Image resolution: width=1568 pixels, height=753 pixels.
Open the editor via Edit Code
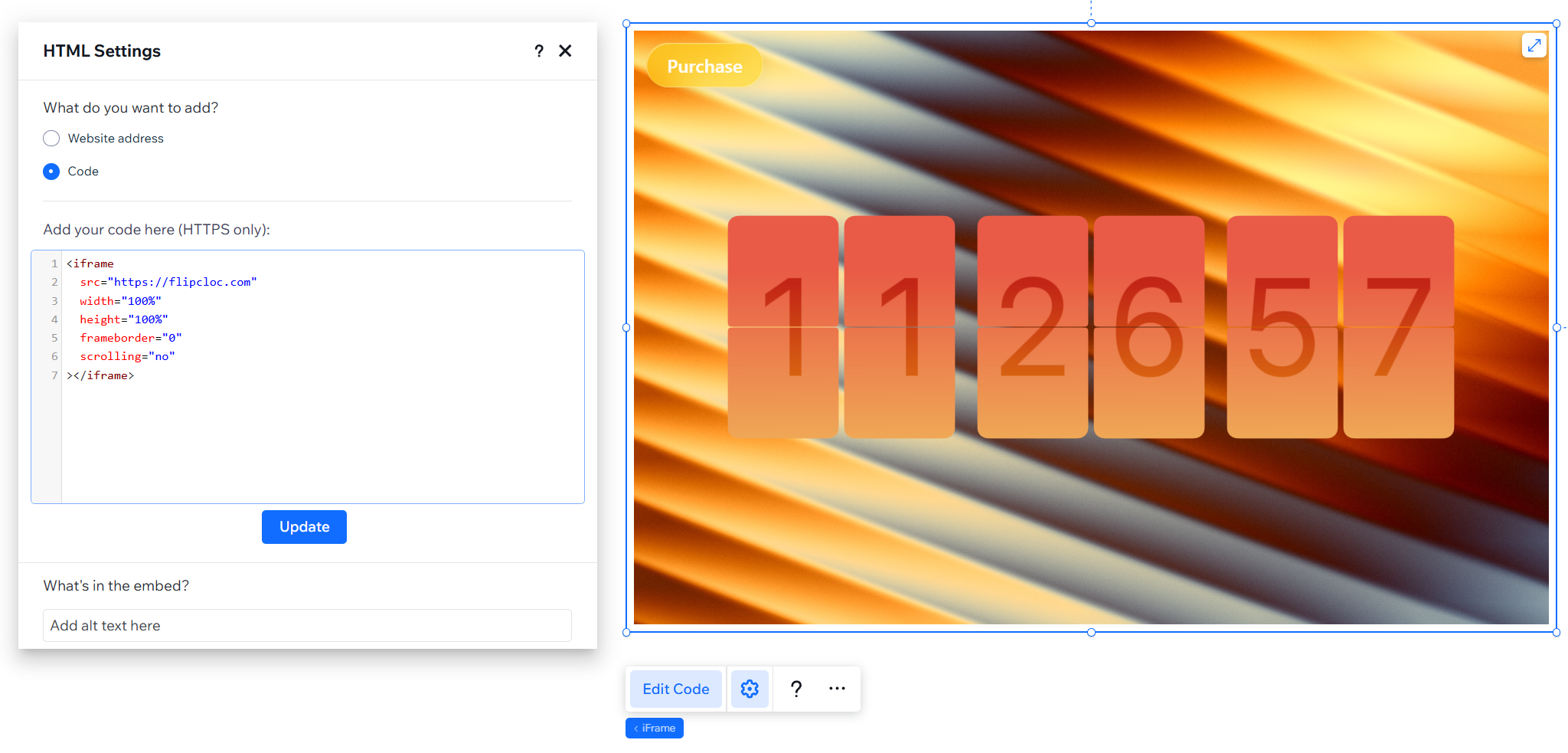(x=675, y=688)
